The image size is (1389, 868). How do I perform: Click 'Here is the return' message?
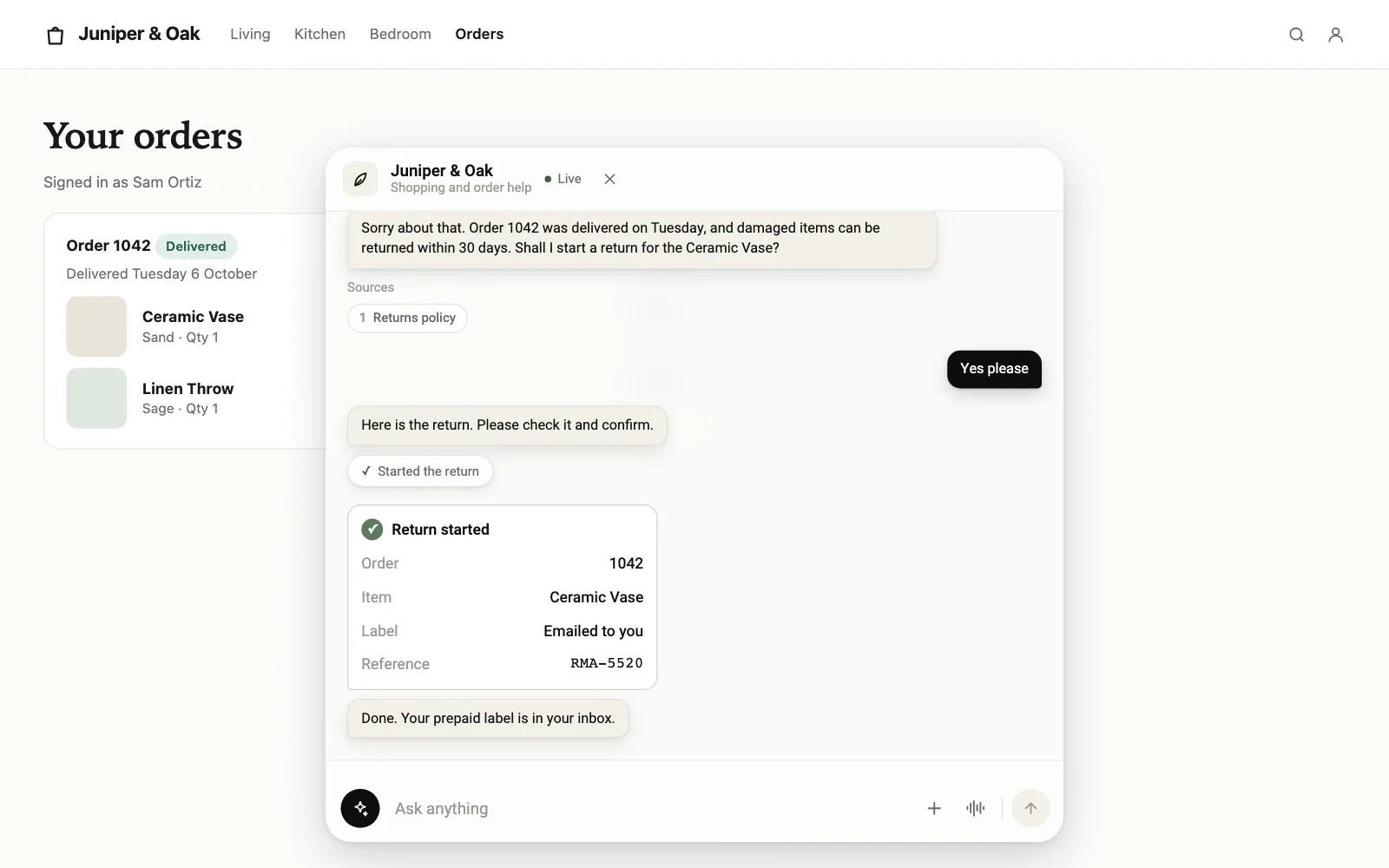pyautogui.click(x=507, y=425)
